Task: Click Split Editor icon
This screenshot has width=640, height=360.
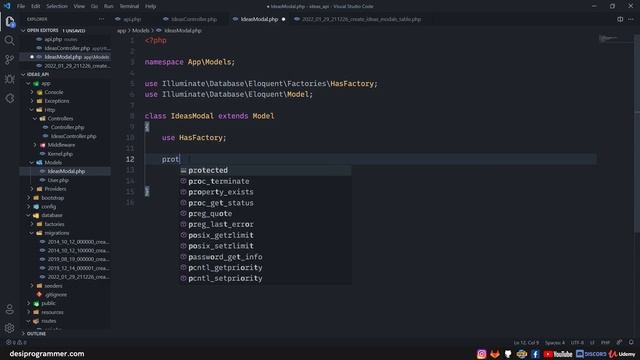Action: (x=620, y=19)
